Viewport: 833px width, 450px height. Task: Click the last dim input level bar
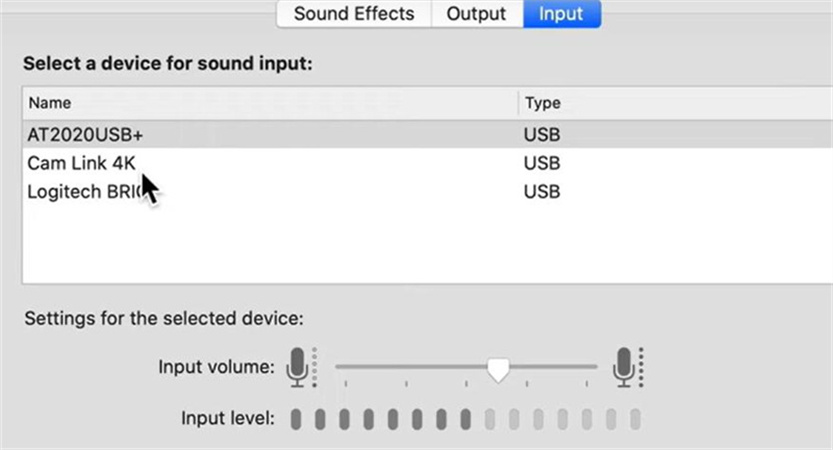click(x=635, y=418)
